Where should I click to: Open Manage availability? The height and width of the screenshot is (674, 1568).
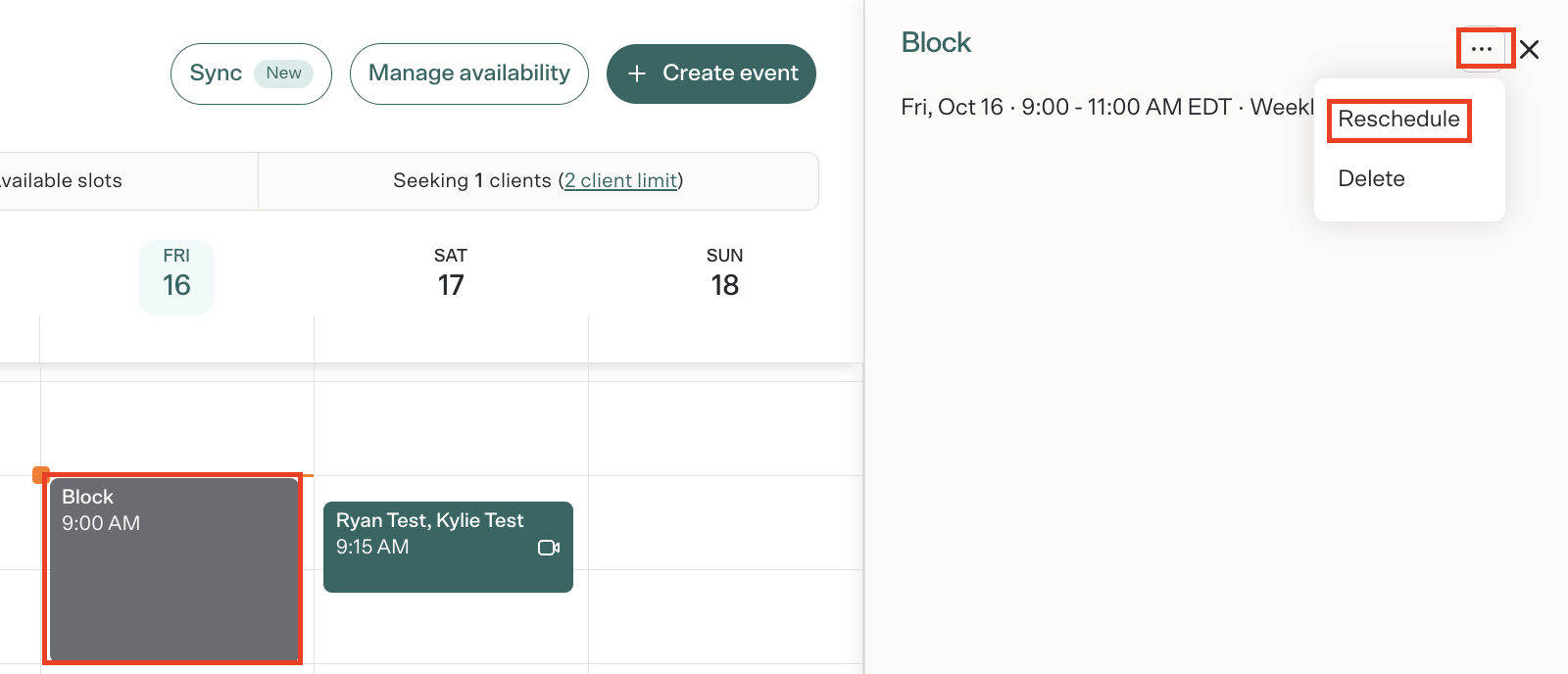[469, 73]
